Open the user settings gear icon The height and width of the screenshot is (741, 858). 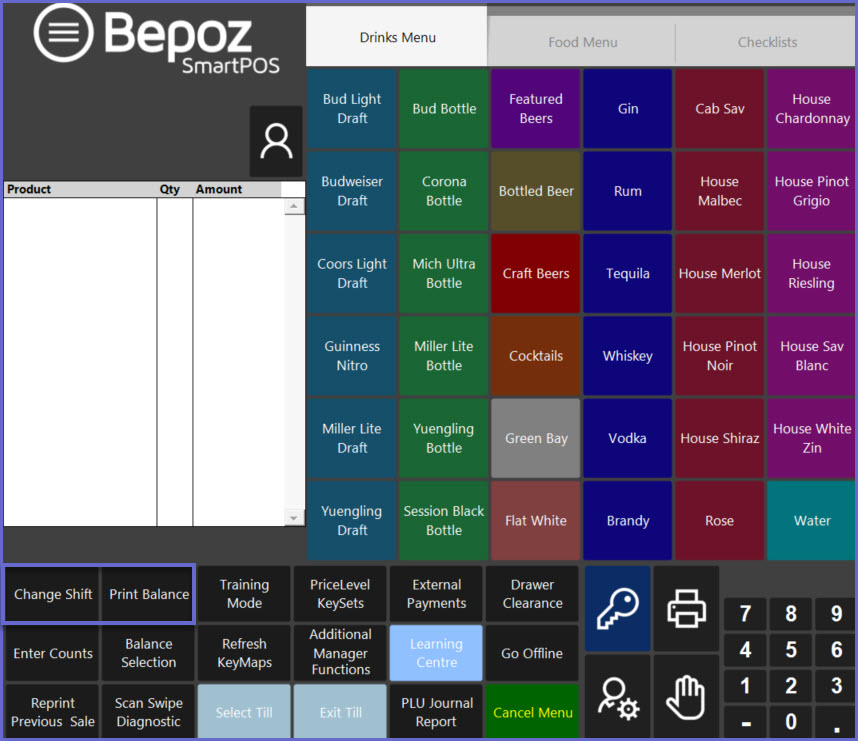pyautogui.click(x=617, y=697)
